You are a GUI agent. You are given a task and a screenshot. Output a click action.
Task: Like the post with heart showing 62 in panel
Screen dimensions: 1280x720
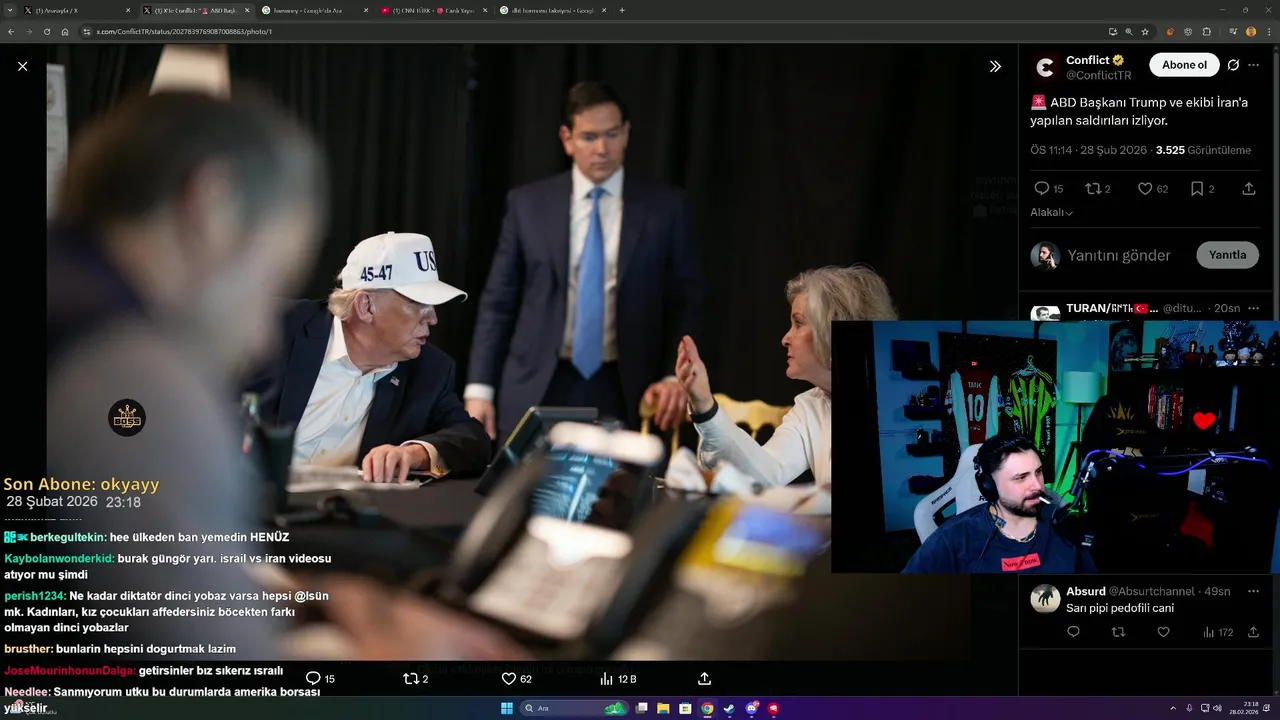(x=1145, y=188)
